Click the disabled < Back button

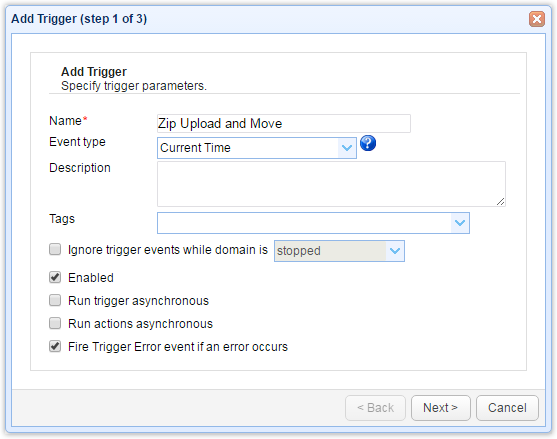coord(375,408)
